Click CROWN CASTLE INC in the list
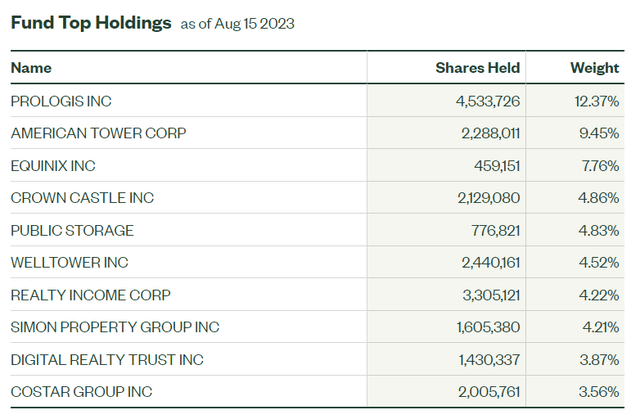Image resolution: width=640 pixels, height=419 pixels. [x=82, y=198]
